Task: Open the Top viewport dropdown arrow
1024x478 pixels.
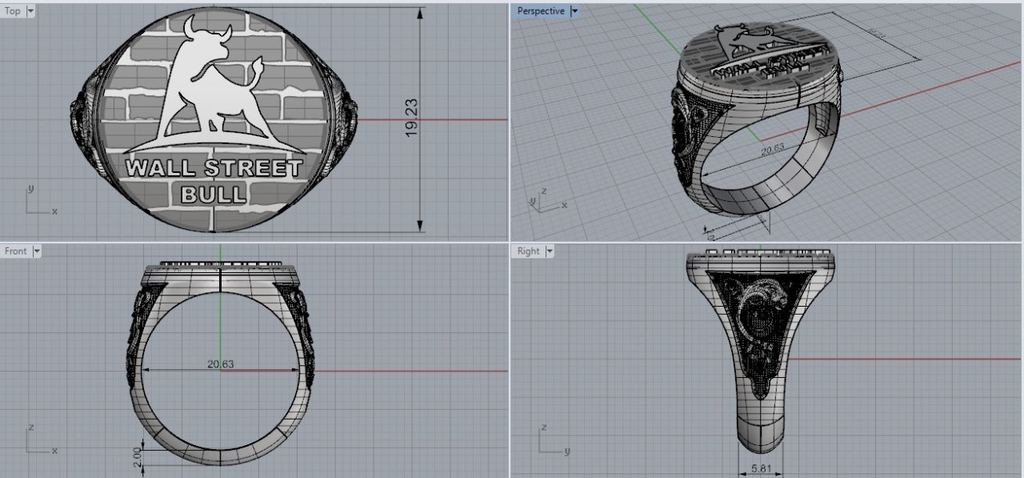Action: coord(31,11)
